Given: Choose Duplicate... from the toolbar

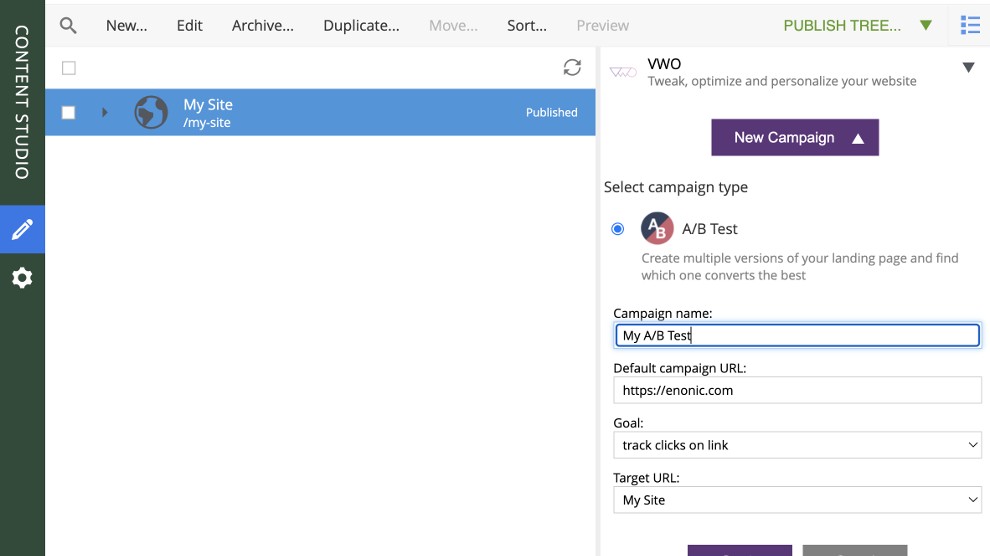Looking at the screenshot, I should [361, 25].
